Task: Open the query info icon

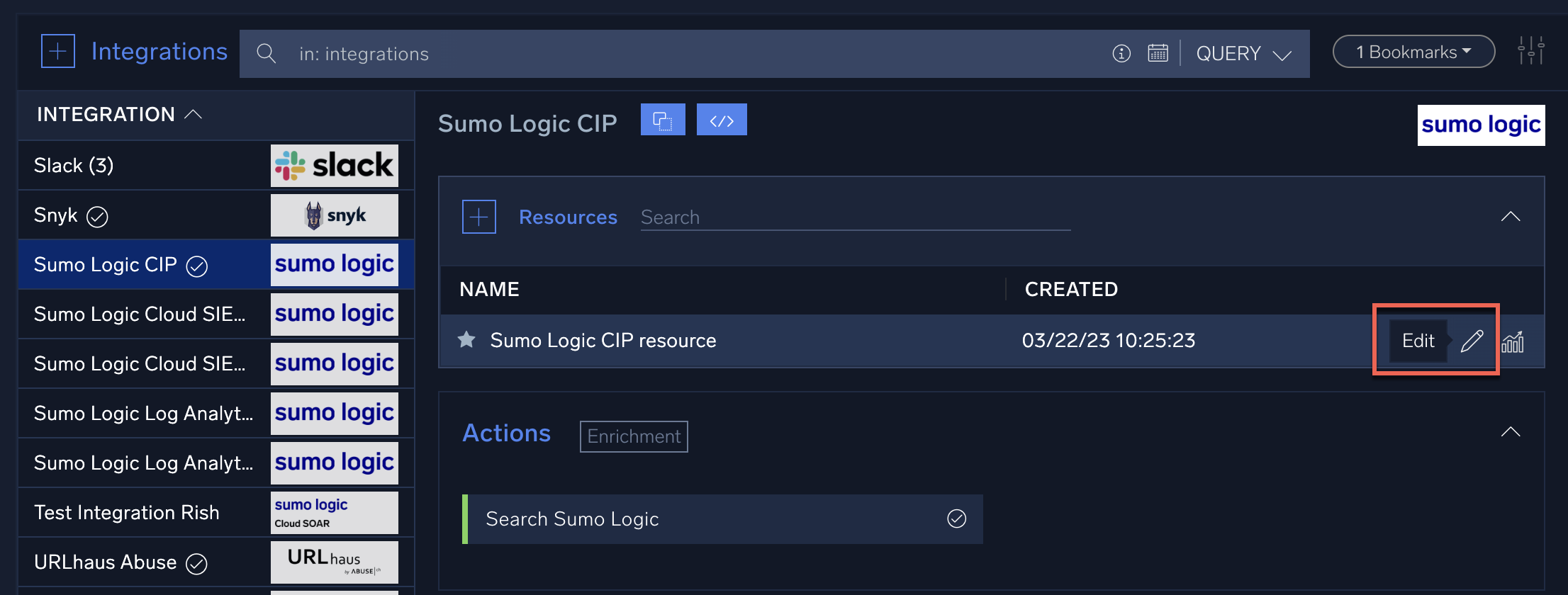Action: point(1121,54)
